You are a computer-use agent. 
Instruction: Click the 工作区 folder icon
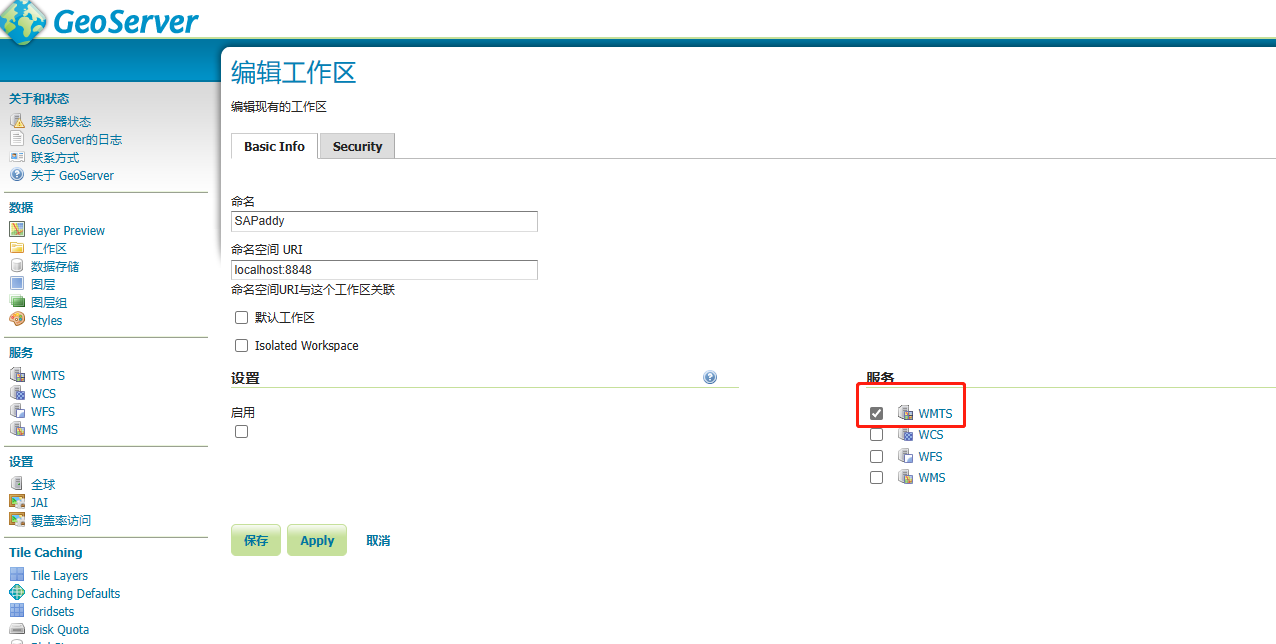[17, 248]
